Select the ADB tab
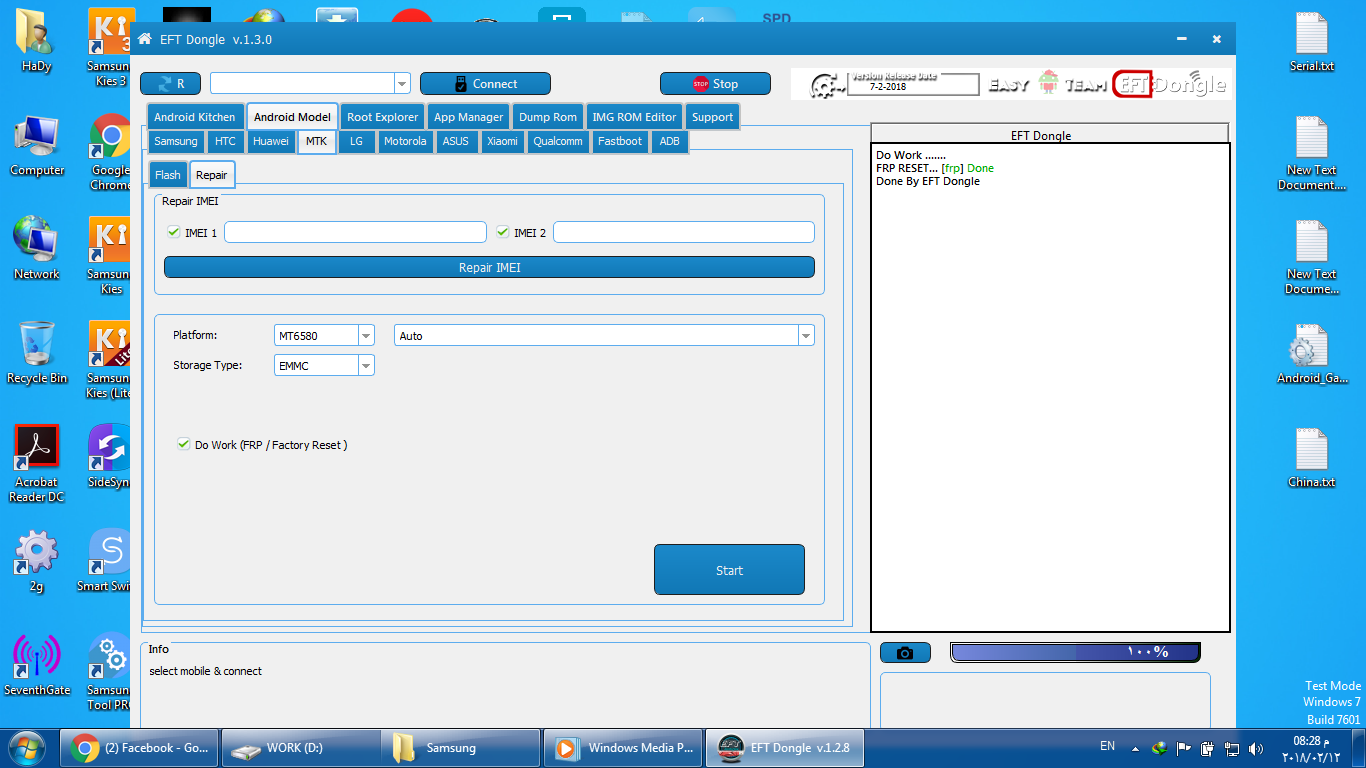 click(x=670, y=141)
